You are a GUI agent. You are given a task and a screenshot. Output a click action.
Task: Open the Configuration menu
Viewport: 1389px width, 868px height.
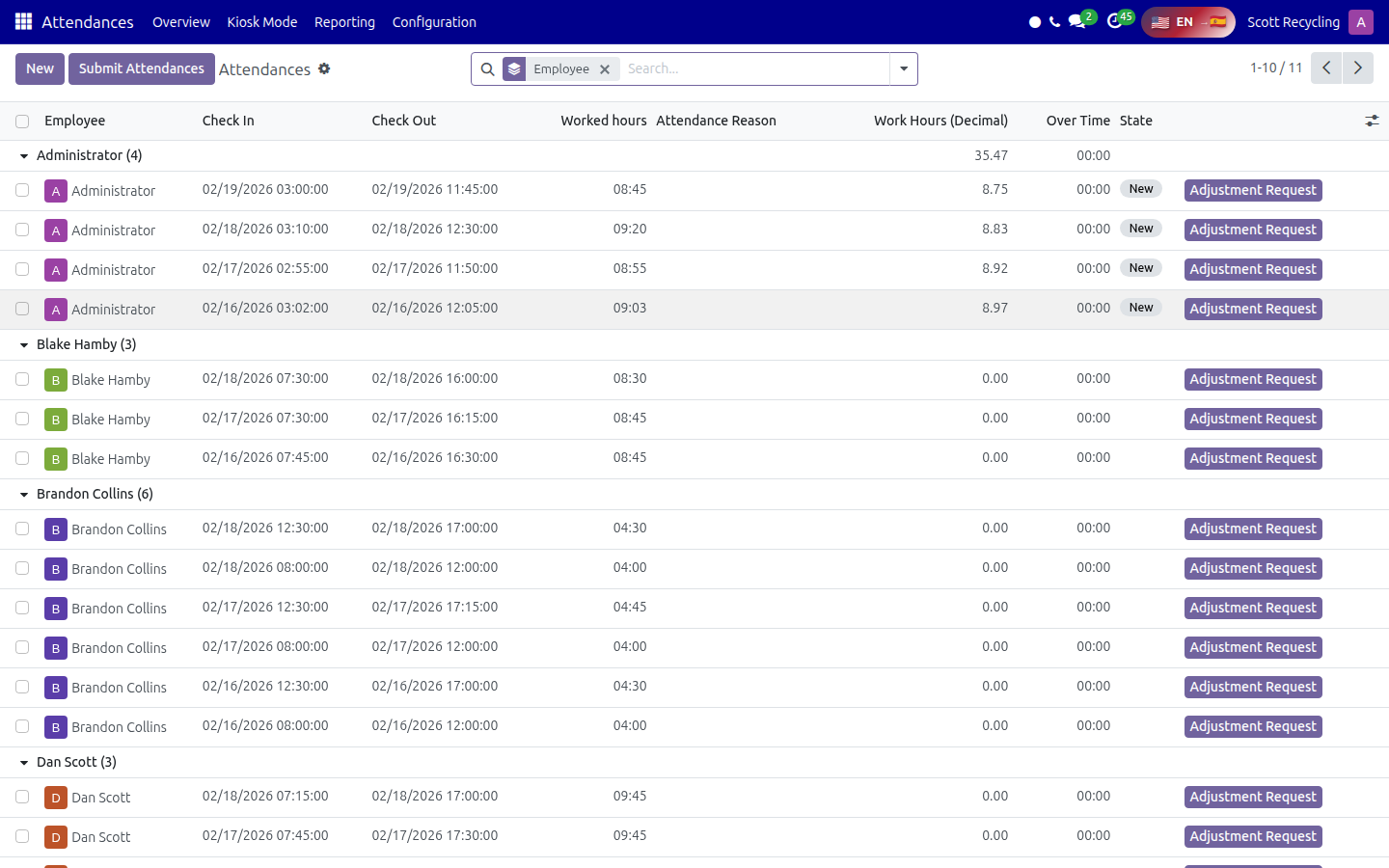(434, 21)
